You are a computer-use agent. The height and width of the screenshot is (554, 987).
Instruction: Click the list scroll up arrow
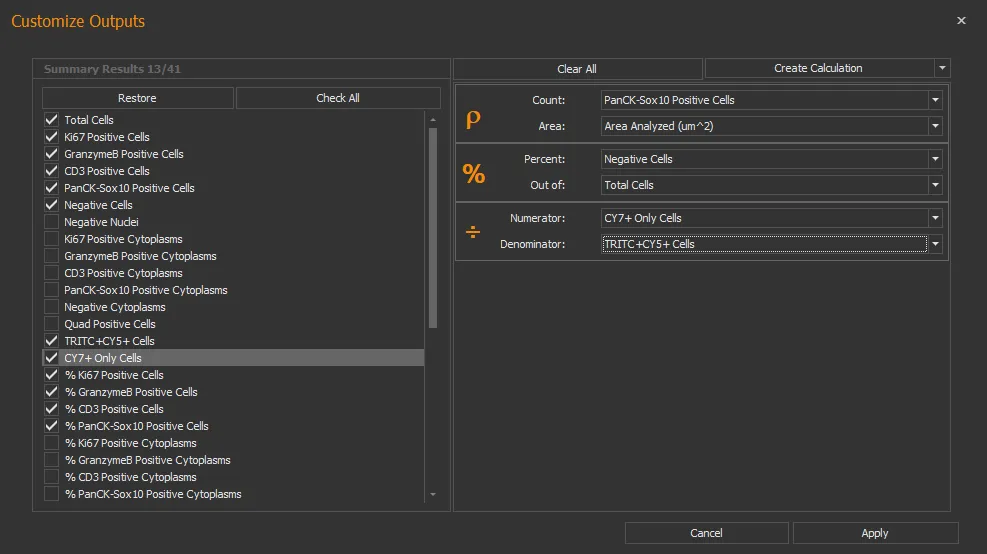(433, 120)
